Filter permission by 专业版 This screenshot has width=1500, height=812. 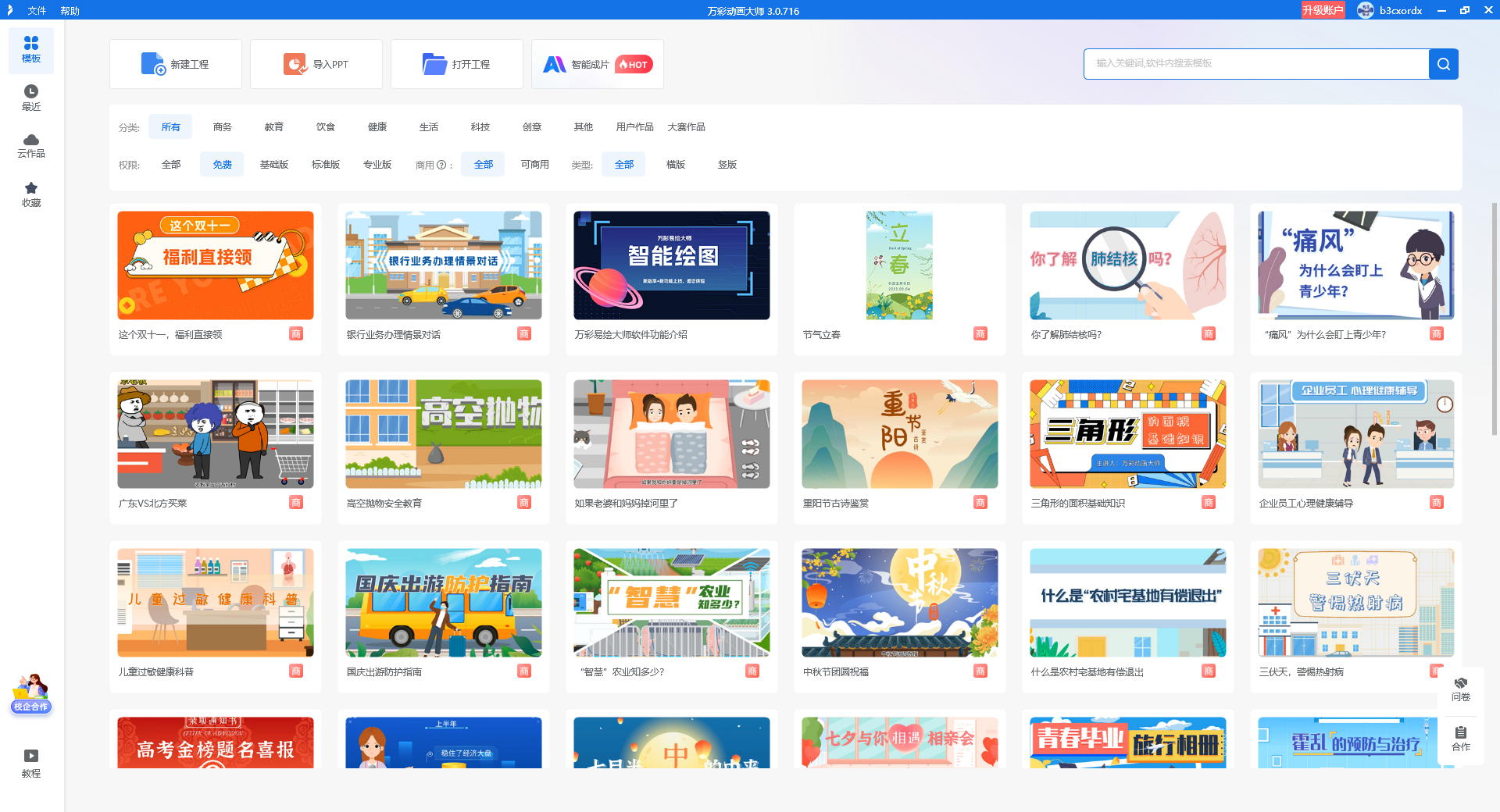point(377,165)
